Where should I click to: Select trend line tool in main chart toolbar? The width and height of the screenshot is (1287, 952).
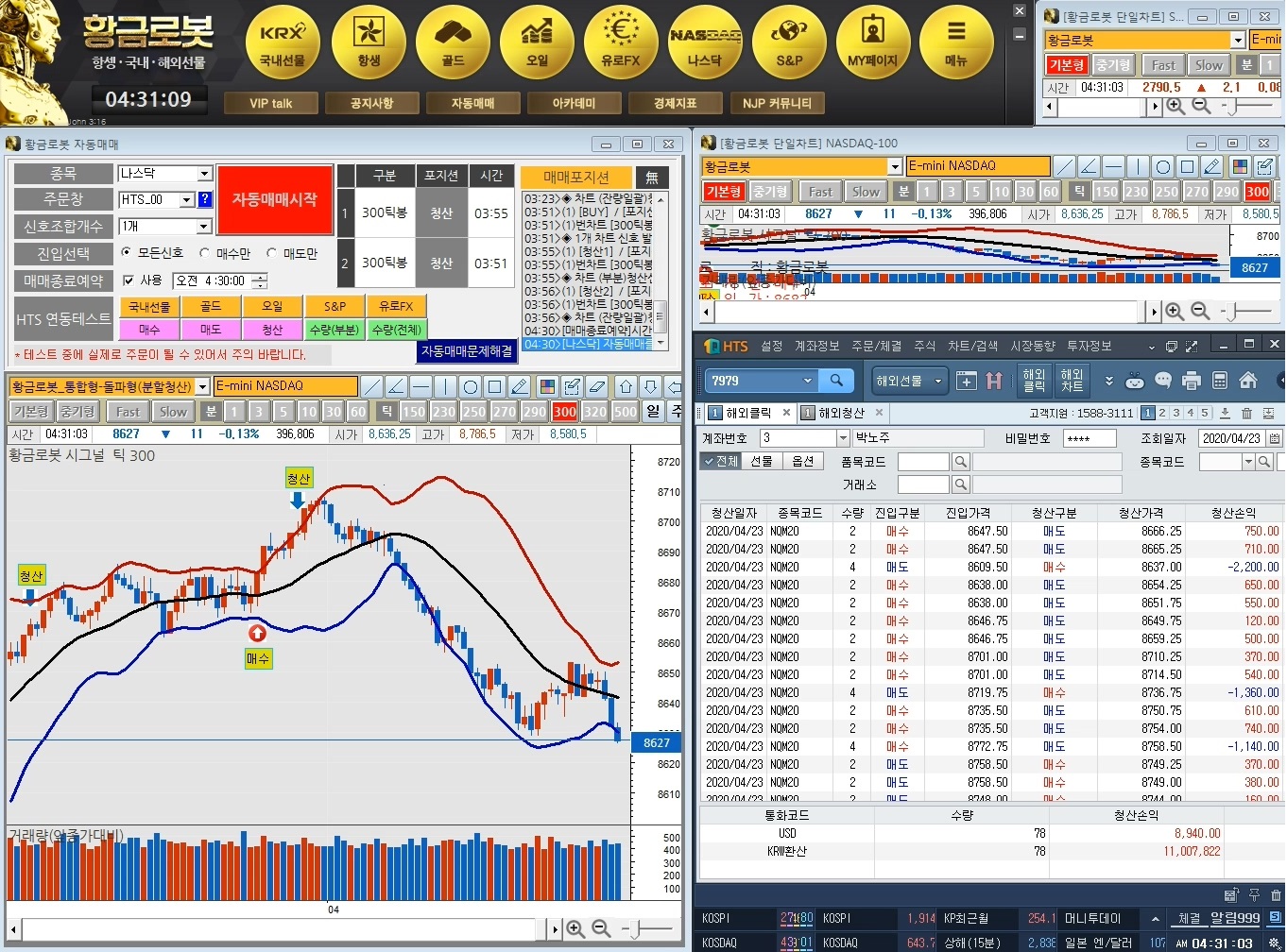click(372, 386)
